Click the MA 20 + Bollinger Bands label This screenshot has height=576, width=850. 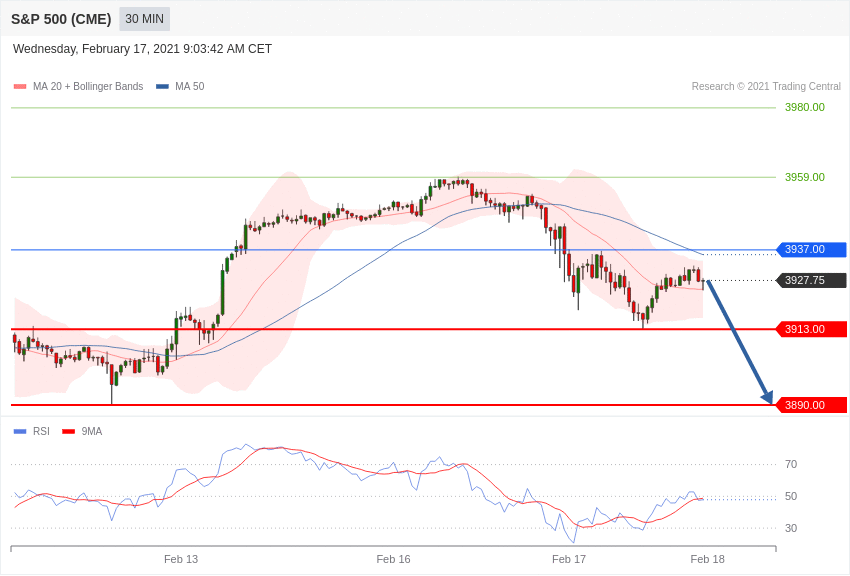tap(88, 87)
